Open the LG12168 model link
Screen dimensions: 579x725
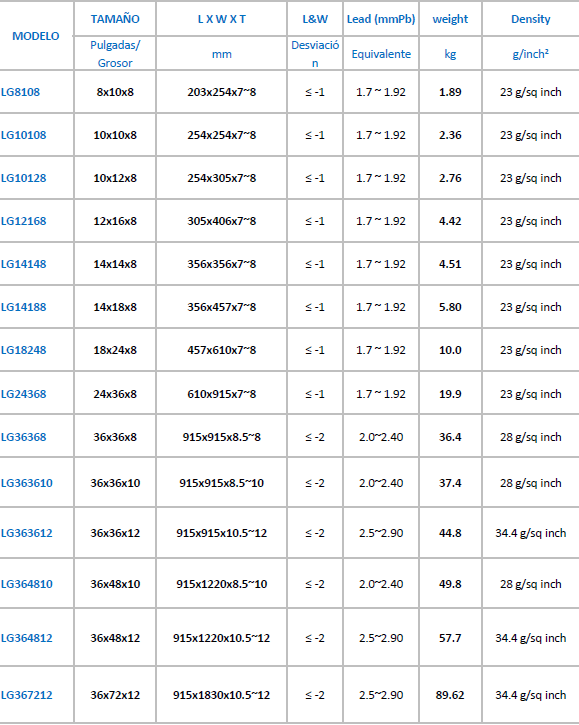coord(24,221)
